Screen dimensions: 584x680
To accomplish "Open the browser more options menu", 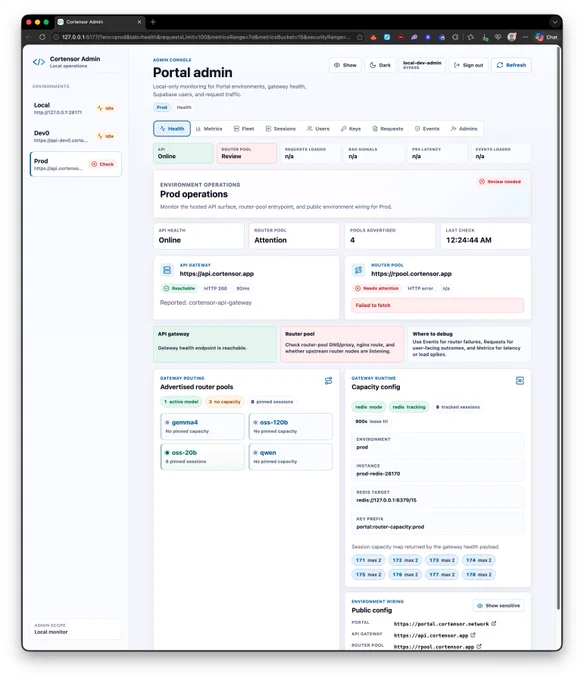I will coord(525,37).
